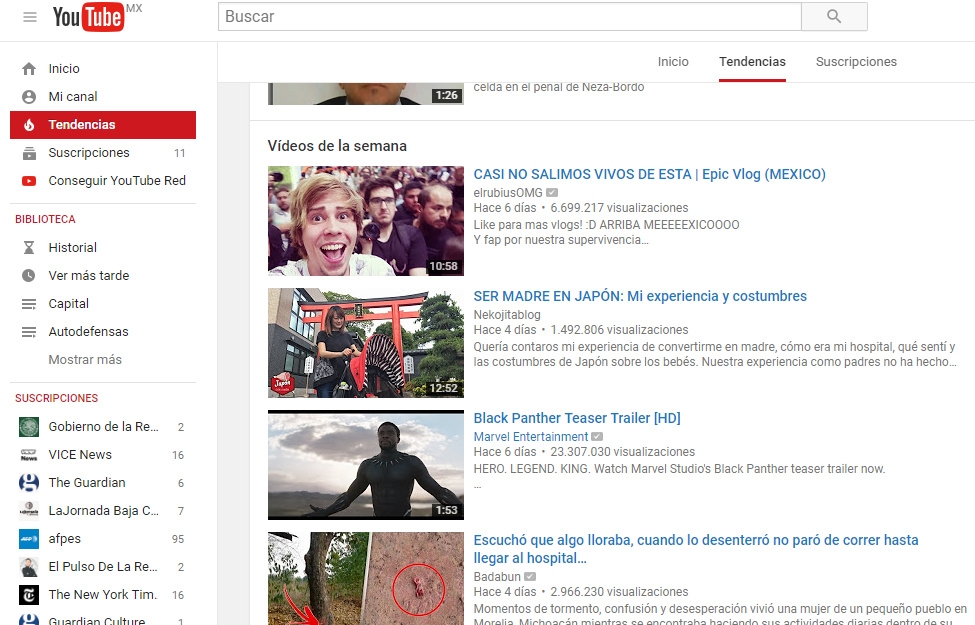The image size is (975, 625).
Task: Open SER MADRE EN JAPÓN video link
Action: click(639, 296)
